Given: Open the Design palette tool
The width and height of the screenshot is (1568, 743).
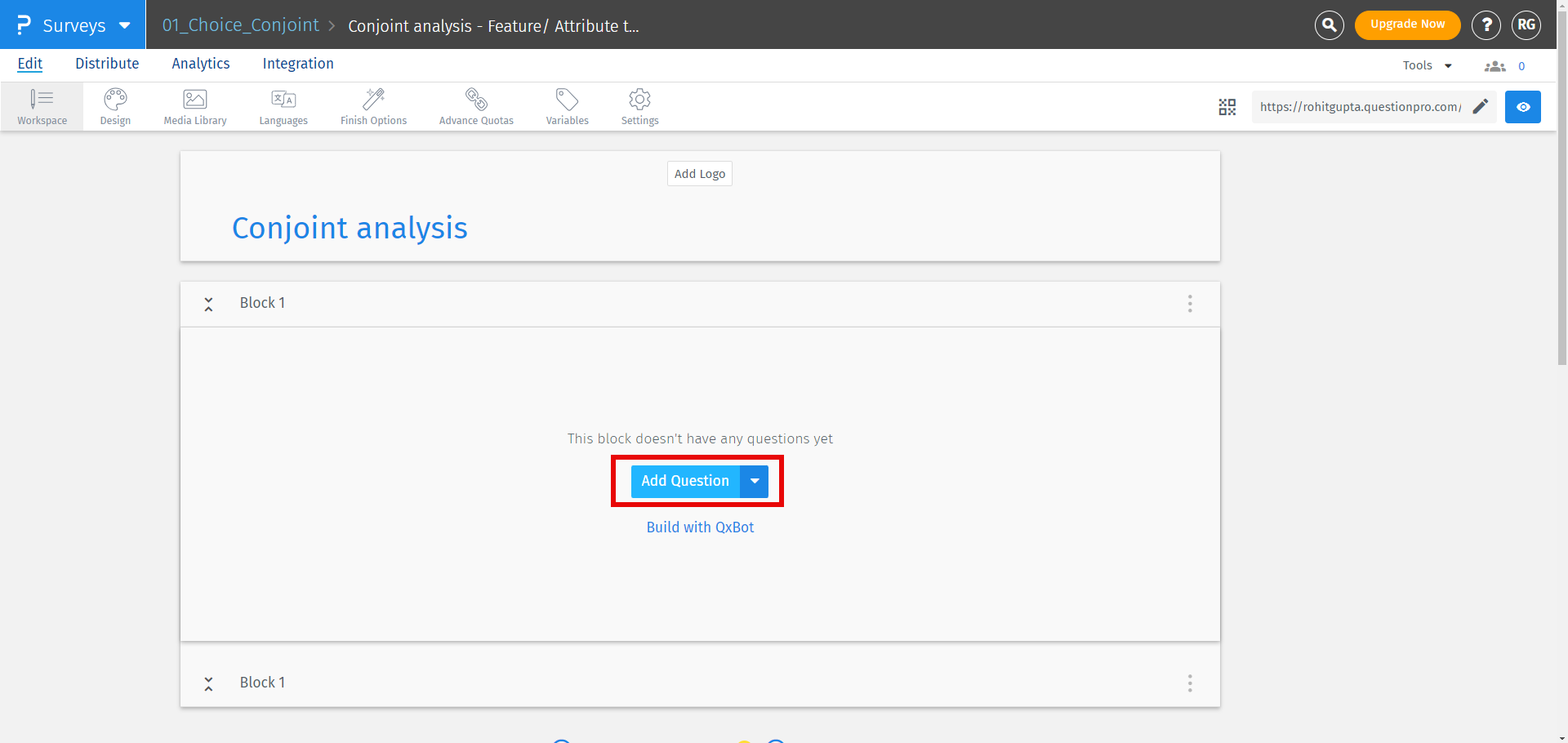Looking at the screenshot, I should click(x=115, y=107).
